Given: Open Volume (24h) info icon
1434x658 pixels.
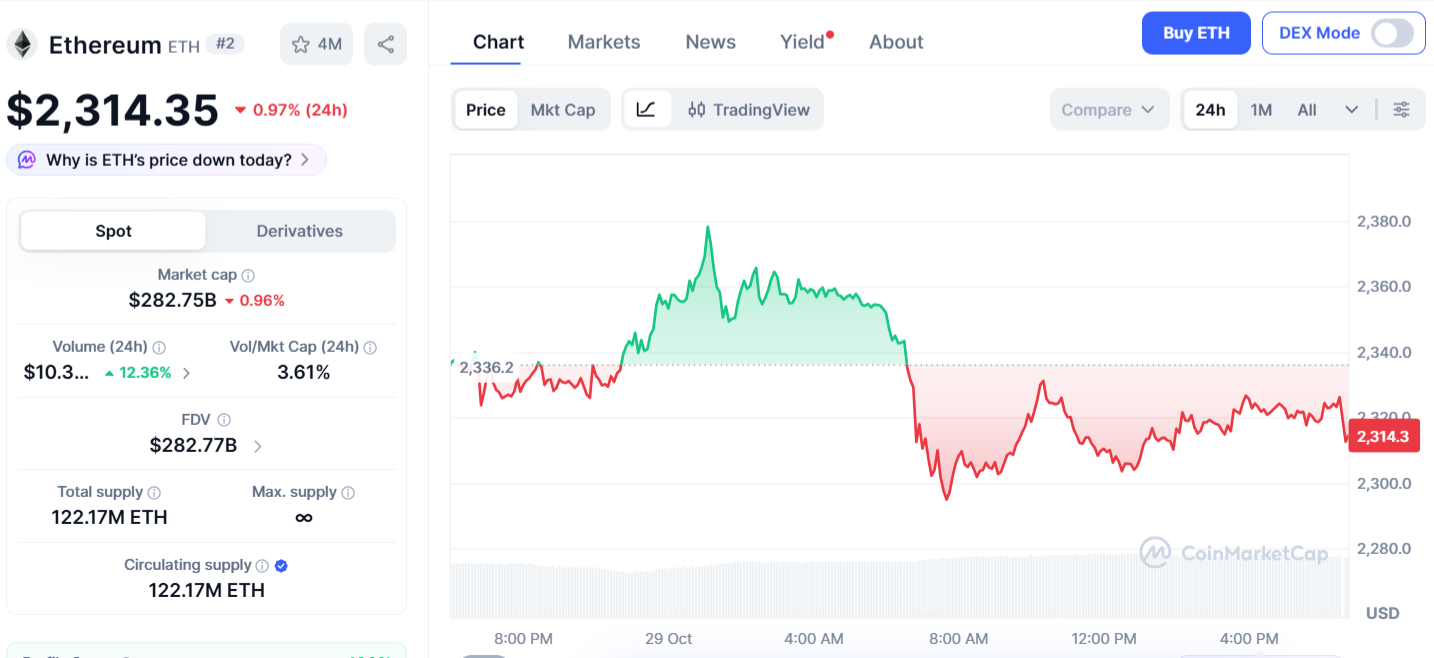Looking at the screenshot, I should click(159, 347).
